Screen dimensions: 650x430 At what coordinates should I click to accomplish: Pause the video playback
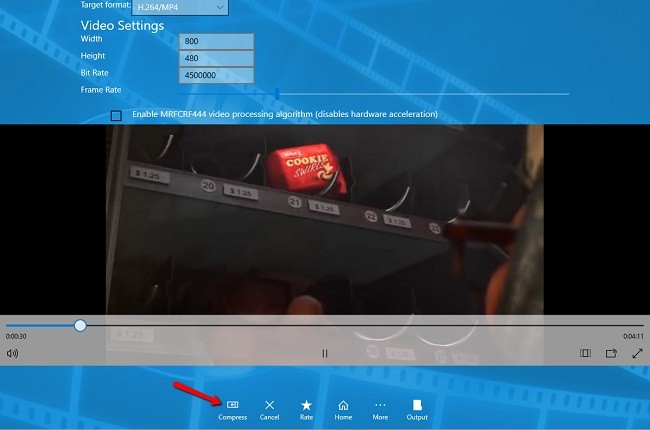[x=325, y=353]
